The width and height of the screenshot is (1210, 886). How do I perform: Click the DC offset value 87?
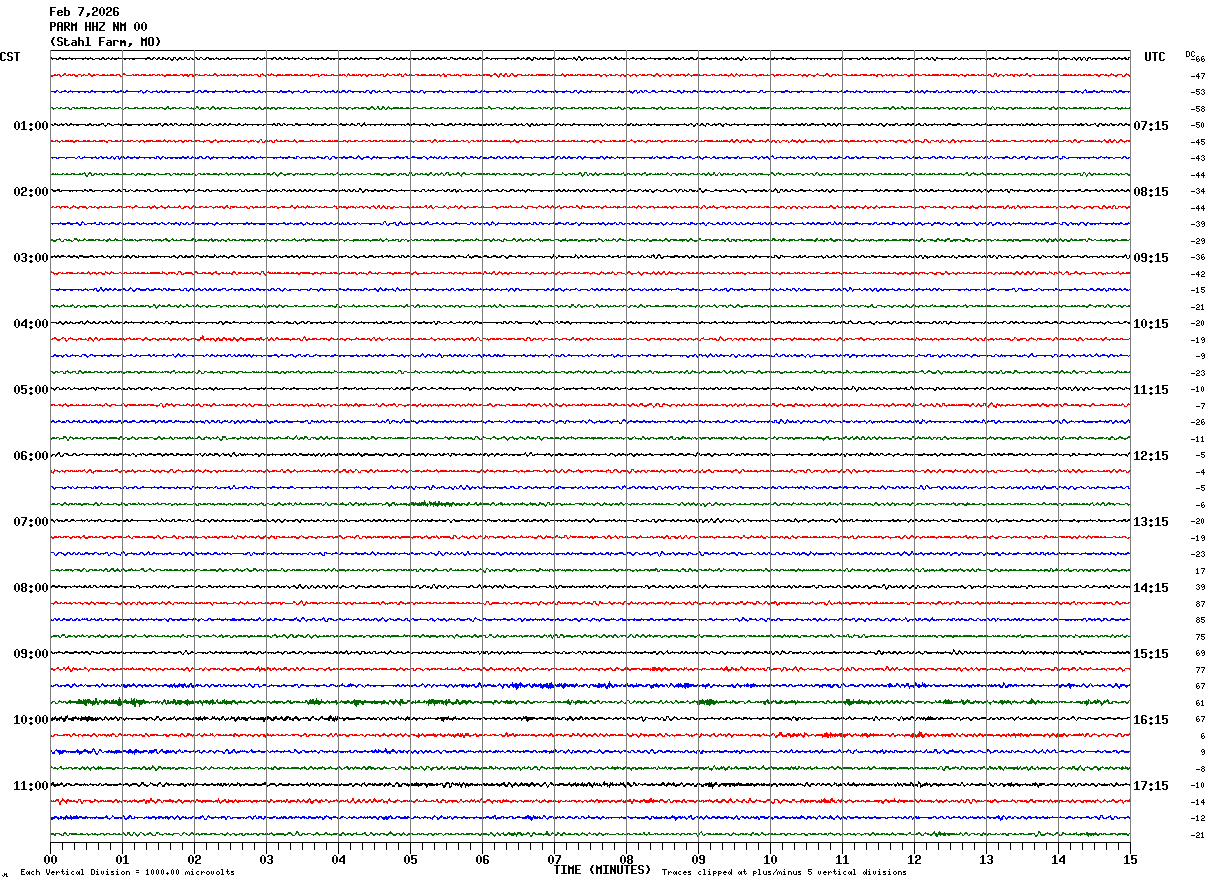coord(1200,604)
